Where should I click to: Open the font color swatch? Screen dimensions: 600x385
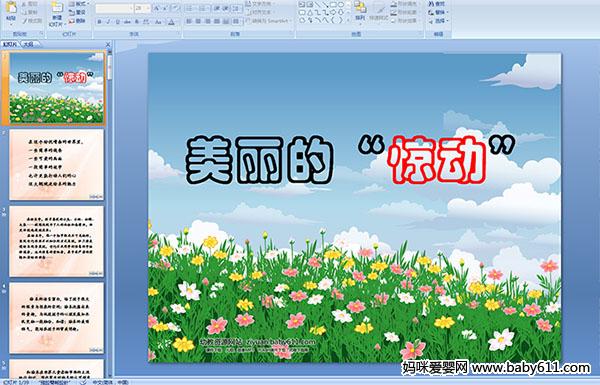pos(171,22)
